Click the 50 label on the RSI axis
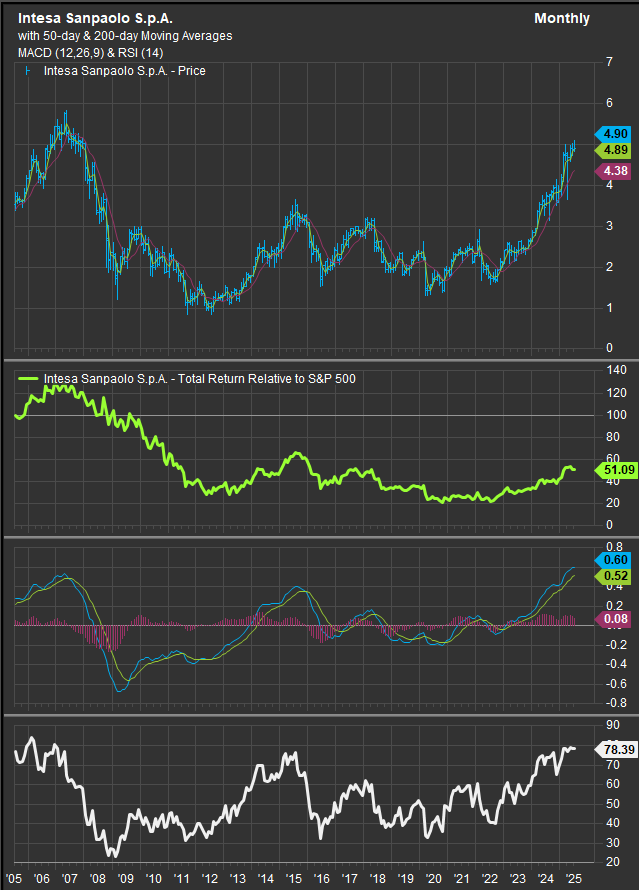 click(613, 804)
